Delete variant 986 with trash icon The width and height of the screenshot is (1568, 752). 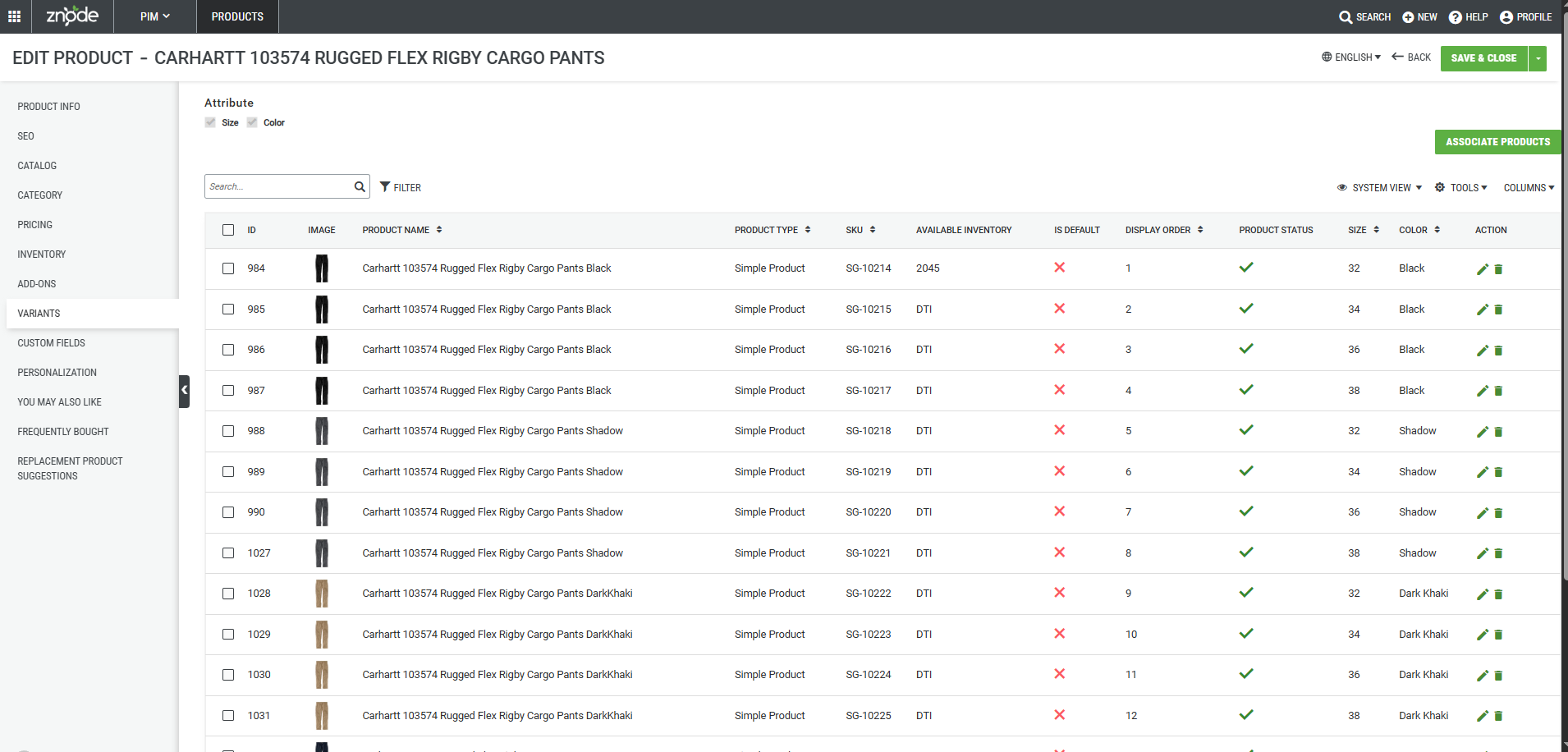point(1498,351)
